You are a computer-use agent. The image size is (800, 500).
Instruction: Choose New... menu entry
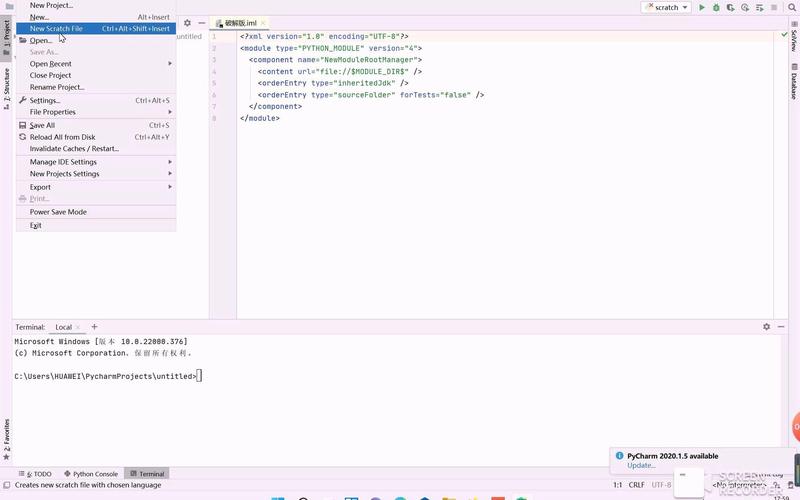click(x=96, y=17)
